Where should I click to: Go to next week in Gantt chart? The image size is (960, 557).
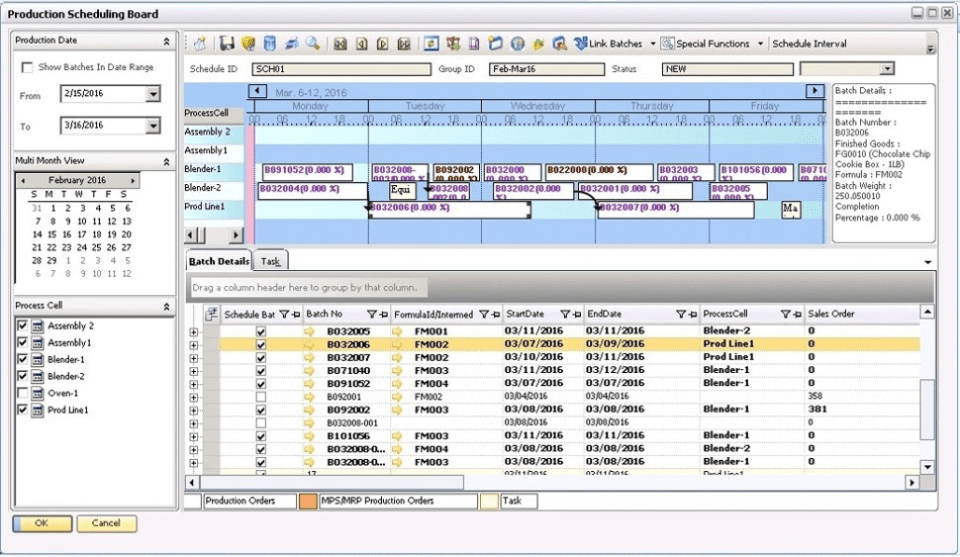(x=814, y=91)
